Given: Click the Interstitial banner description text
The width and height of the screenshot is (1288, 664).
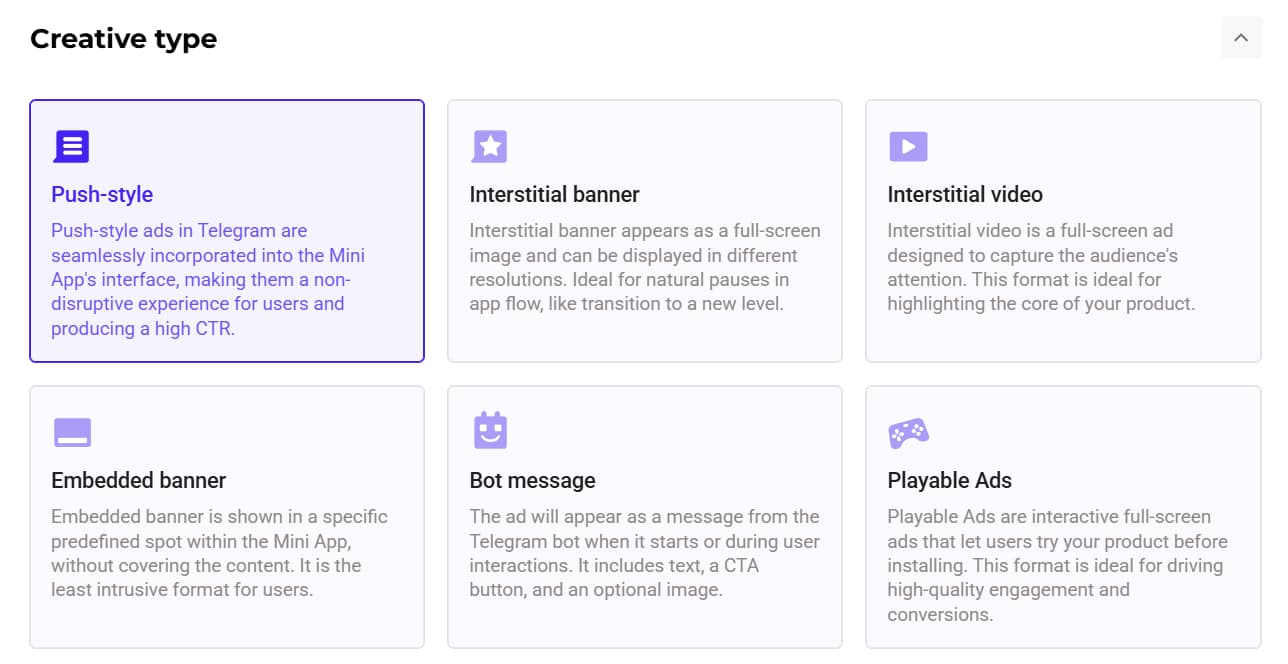Looking at the screenshot, I should [645, 267].
